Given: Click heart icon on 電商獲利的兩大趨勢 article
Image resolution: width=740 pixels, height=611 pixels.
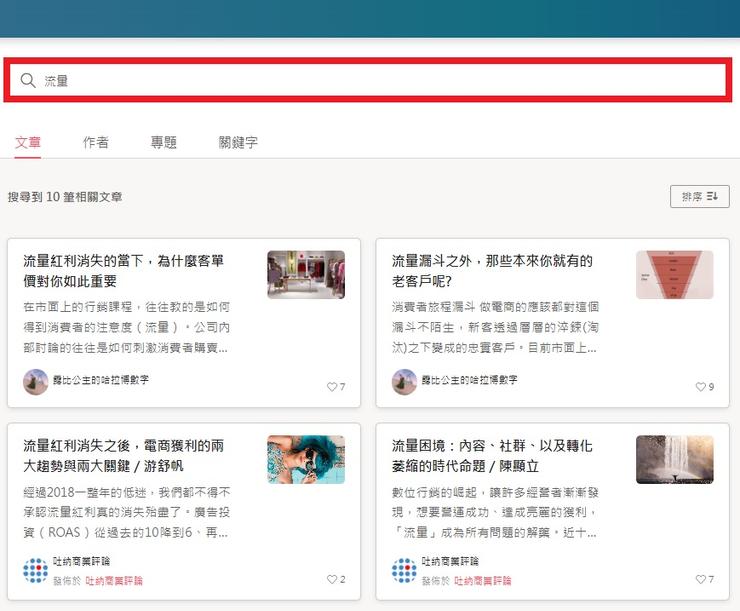Looking at the screenshot, I should click(332, 579).
